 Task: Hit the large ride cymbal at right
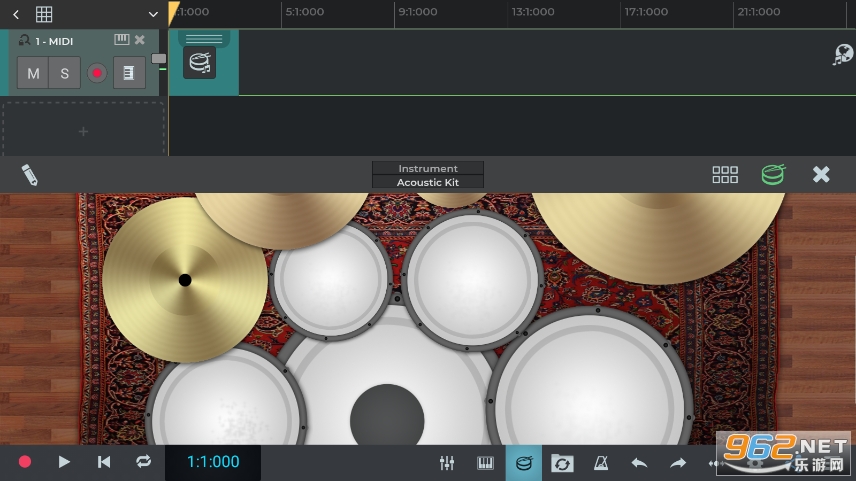(x=658, y=235)
